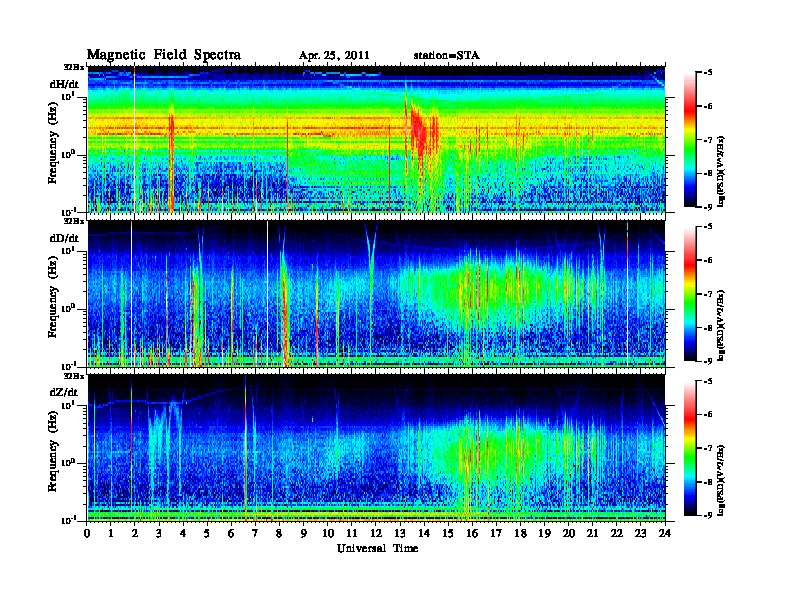
Task: Click hour 24 tick on Universal Time axis
Action: (x=665, y=533)
